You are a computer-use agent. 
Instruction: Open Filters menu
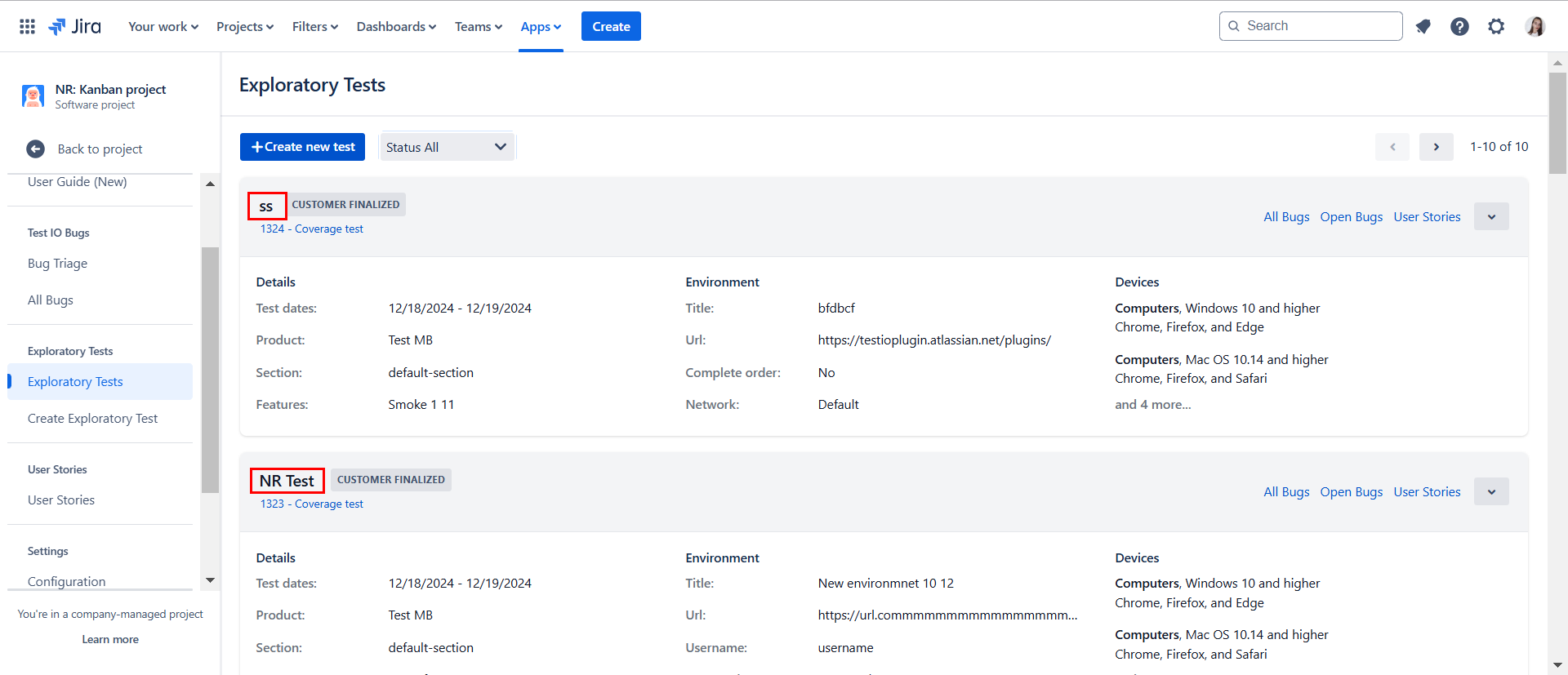(315, 26)
